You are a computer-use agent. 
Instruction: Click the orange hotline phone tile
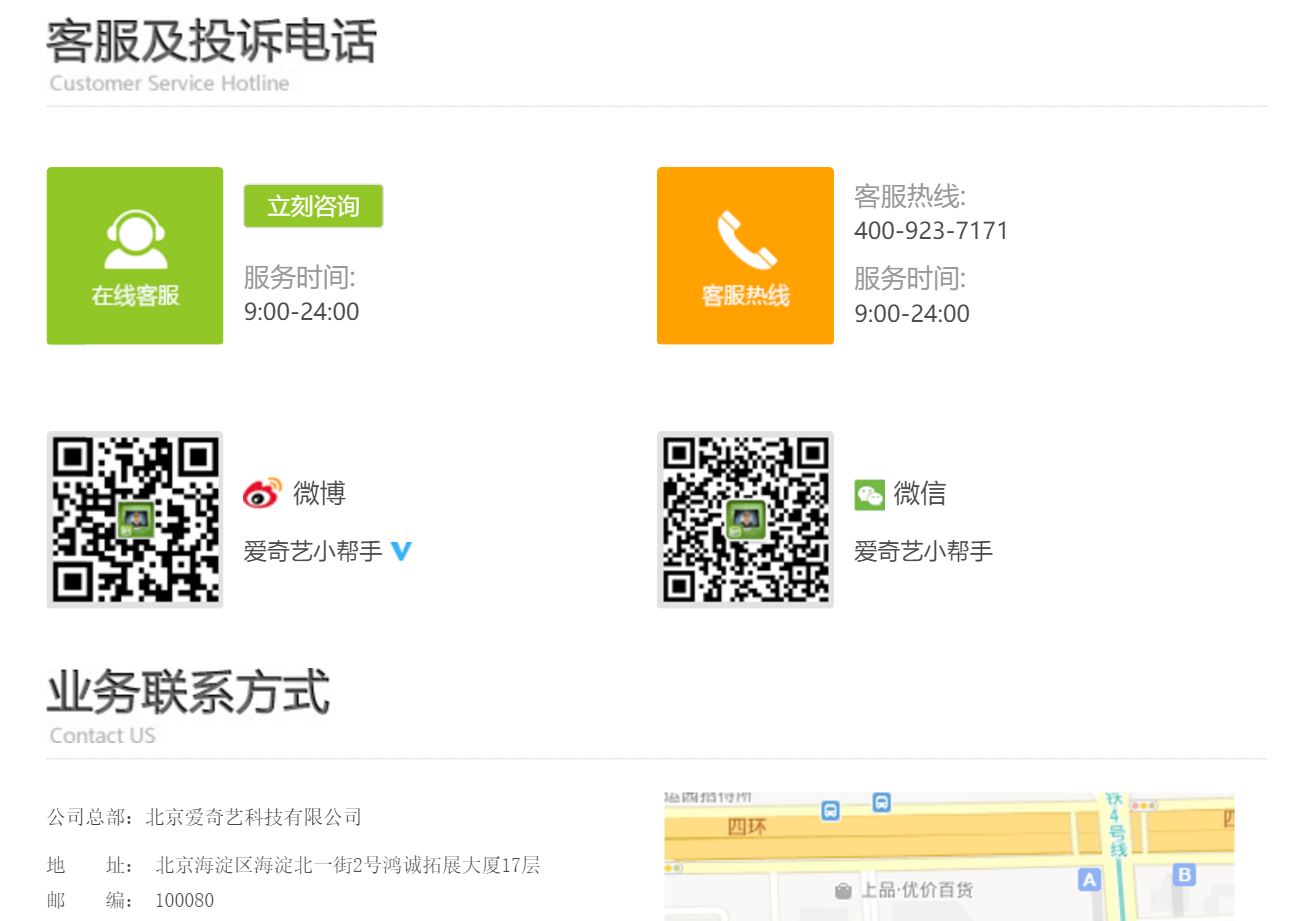[745, 256]
